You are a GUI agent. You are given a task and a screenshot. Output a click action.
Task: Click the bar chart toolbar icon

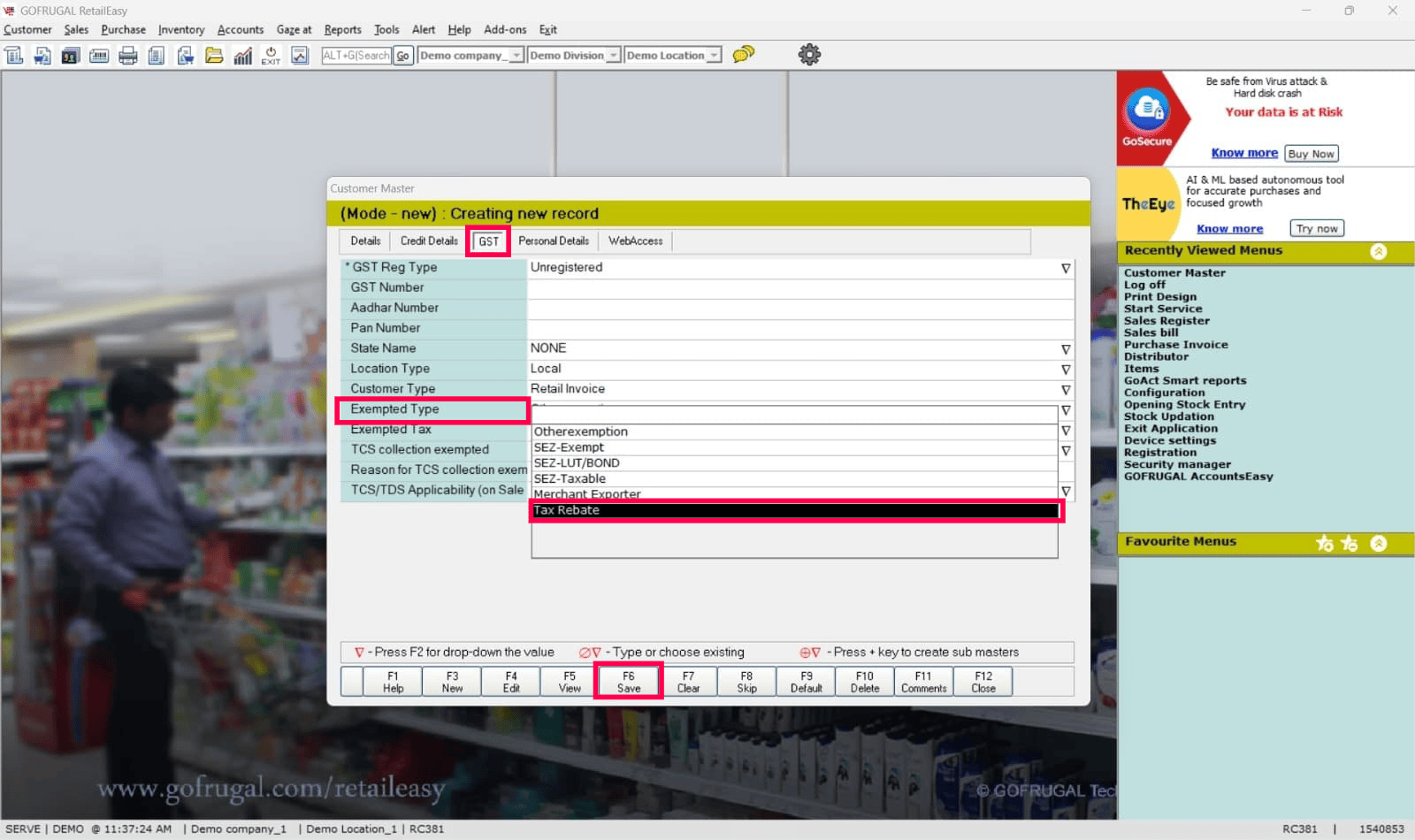[x=242, y=56]
